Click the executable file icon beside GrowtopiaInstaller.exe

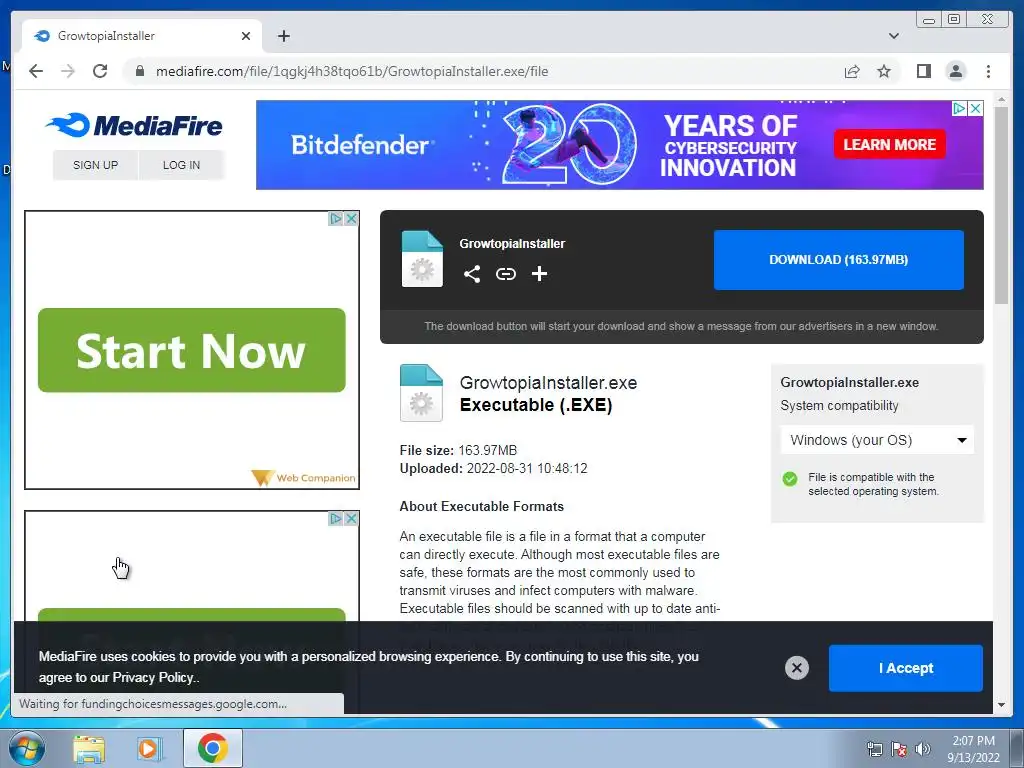click(421, 392)
